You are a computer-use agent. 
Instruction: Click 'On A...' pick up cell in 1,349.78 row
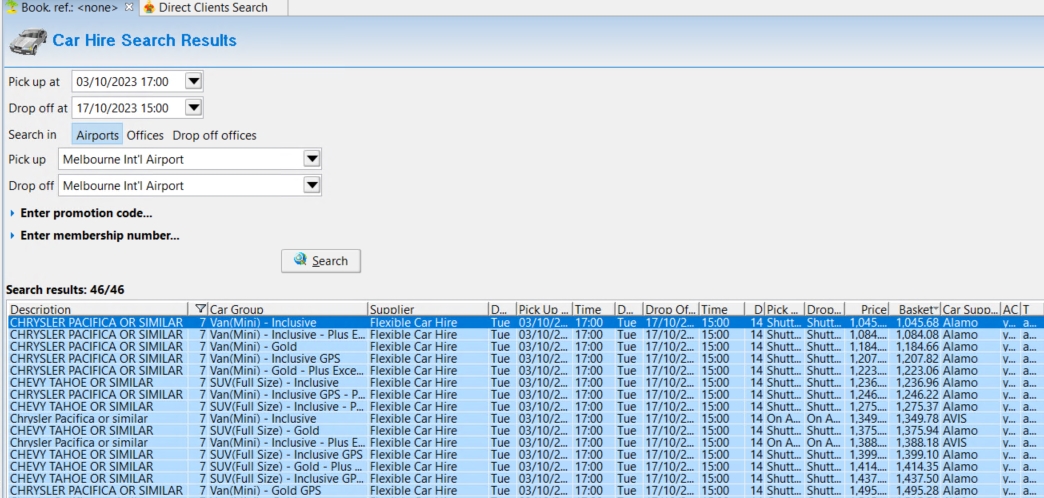pos(784,419)
